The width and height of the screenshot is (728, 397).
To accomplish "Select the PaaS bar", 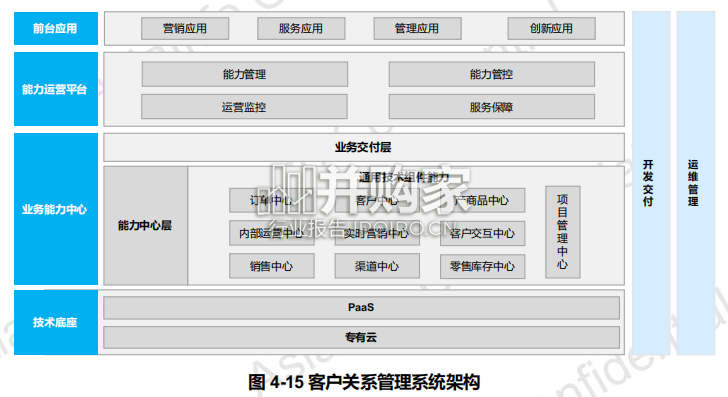I will coord(361,307).
